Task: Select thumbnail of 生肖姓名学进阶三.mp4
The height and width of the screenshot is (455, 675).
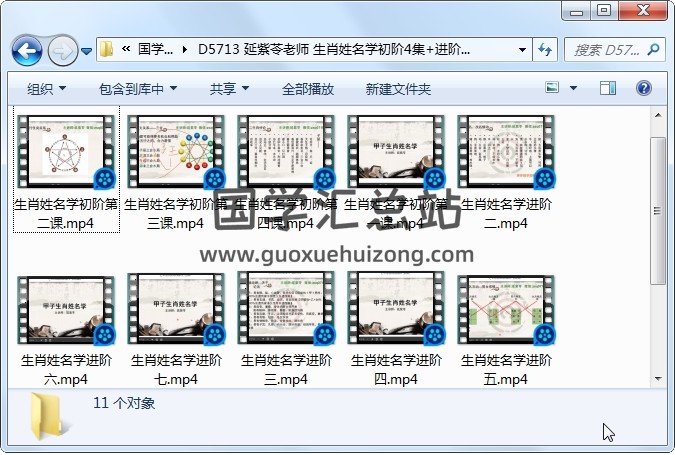Action: click(x=286, y=308)
